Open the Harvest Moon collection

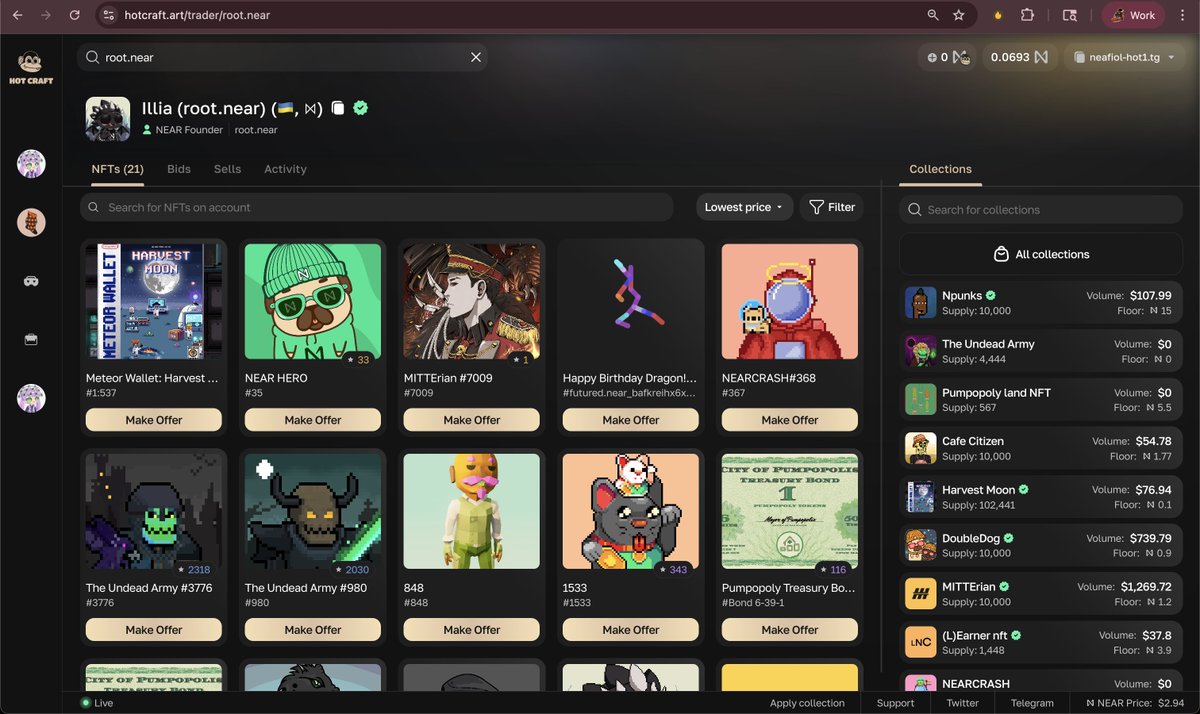click(x=1041, y=497)
